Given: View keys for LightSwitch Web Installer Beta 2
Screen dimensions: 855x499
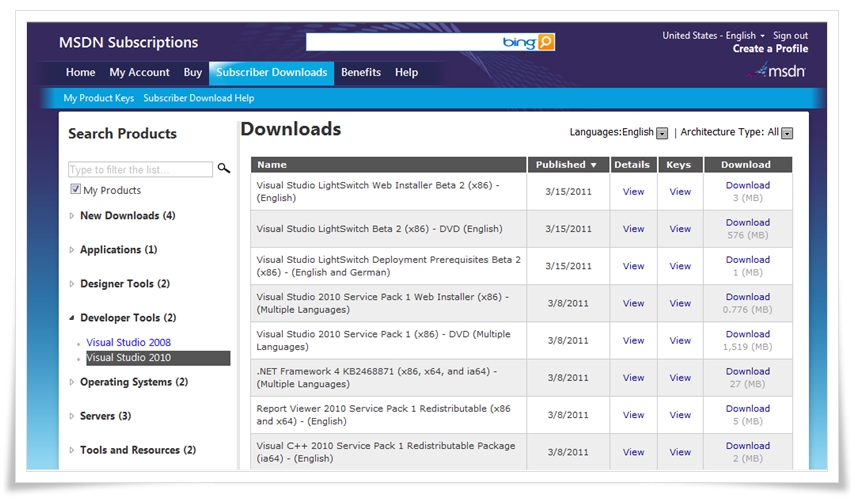Looking at the screenshot, I should point(680,192).
